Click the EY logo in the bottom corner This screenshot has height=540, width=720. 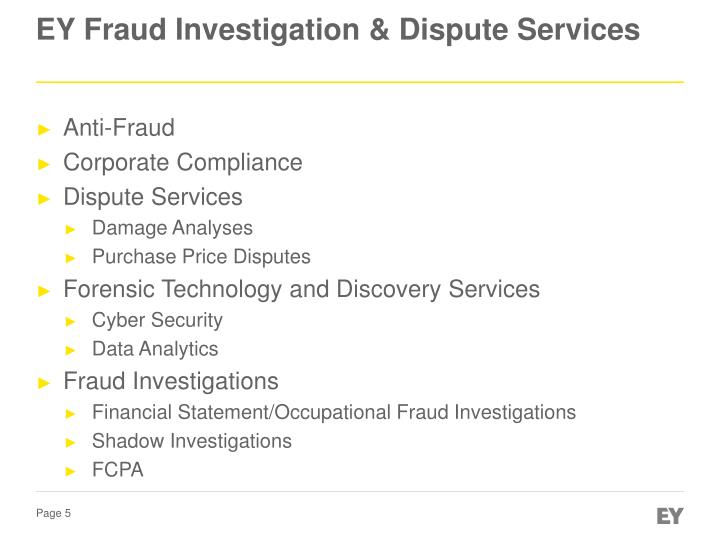pos(669,516)
